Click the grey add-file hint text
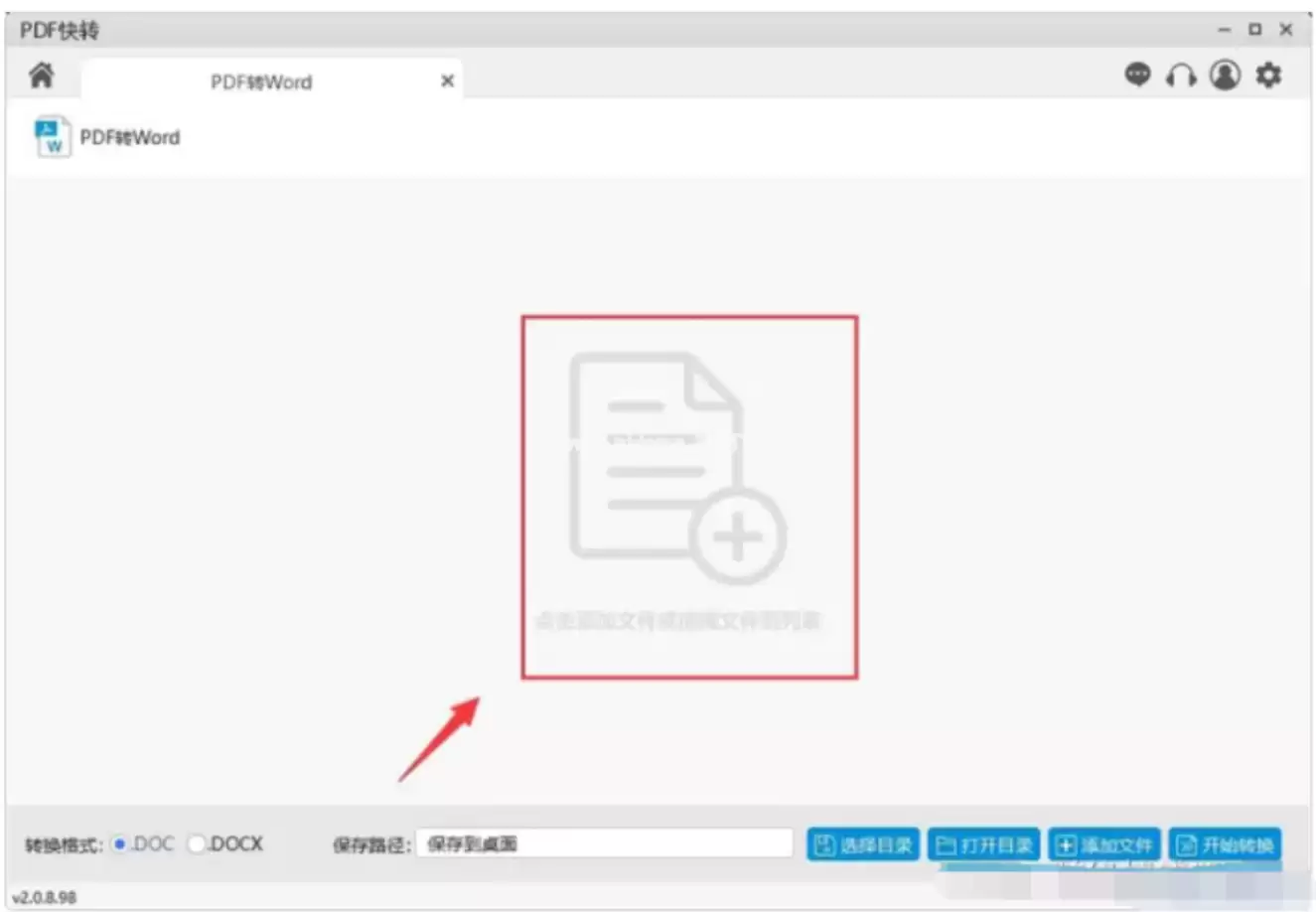 click(x=678, y=622)
